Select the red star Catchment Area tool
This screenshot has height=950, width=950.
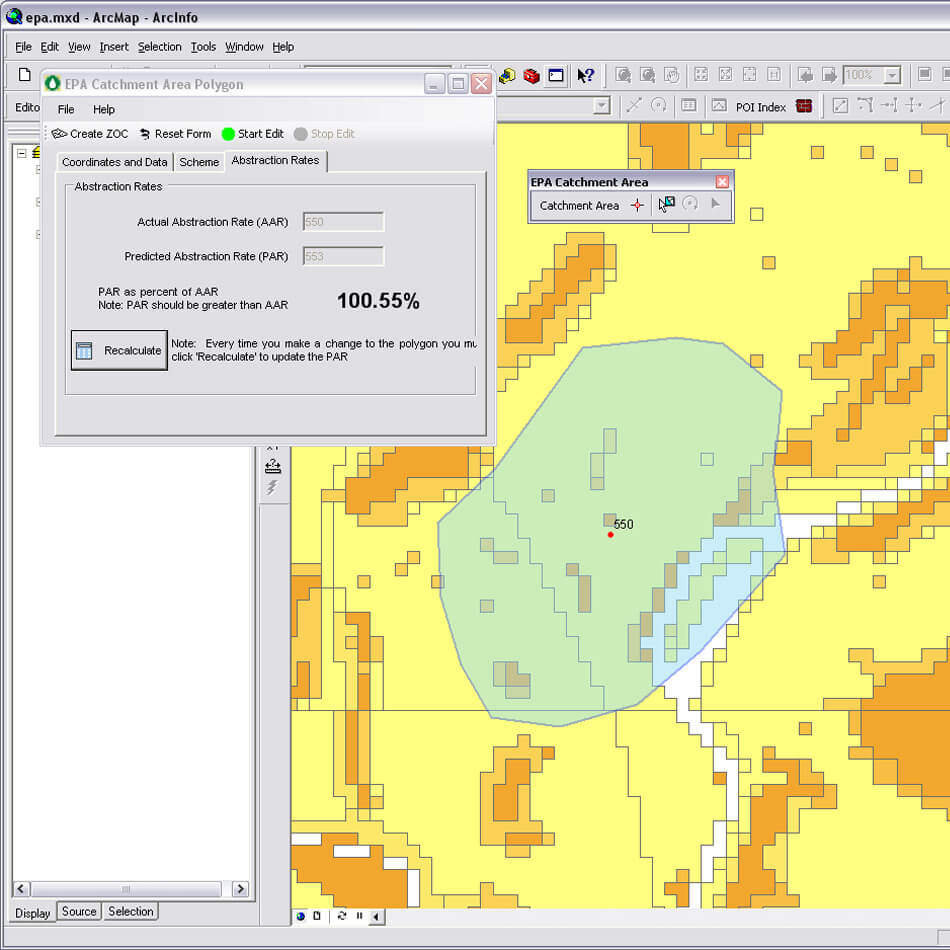click(637, 205)
